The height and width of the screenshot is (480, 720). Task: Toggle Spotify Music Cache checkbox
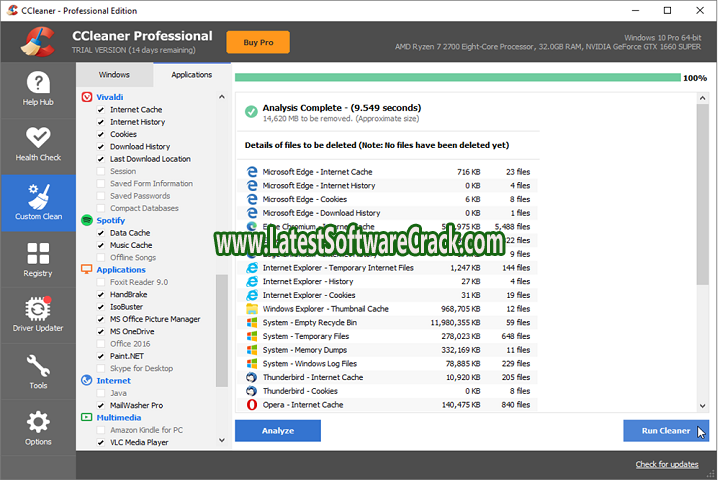coord(101,245)
